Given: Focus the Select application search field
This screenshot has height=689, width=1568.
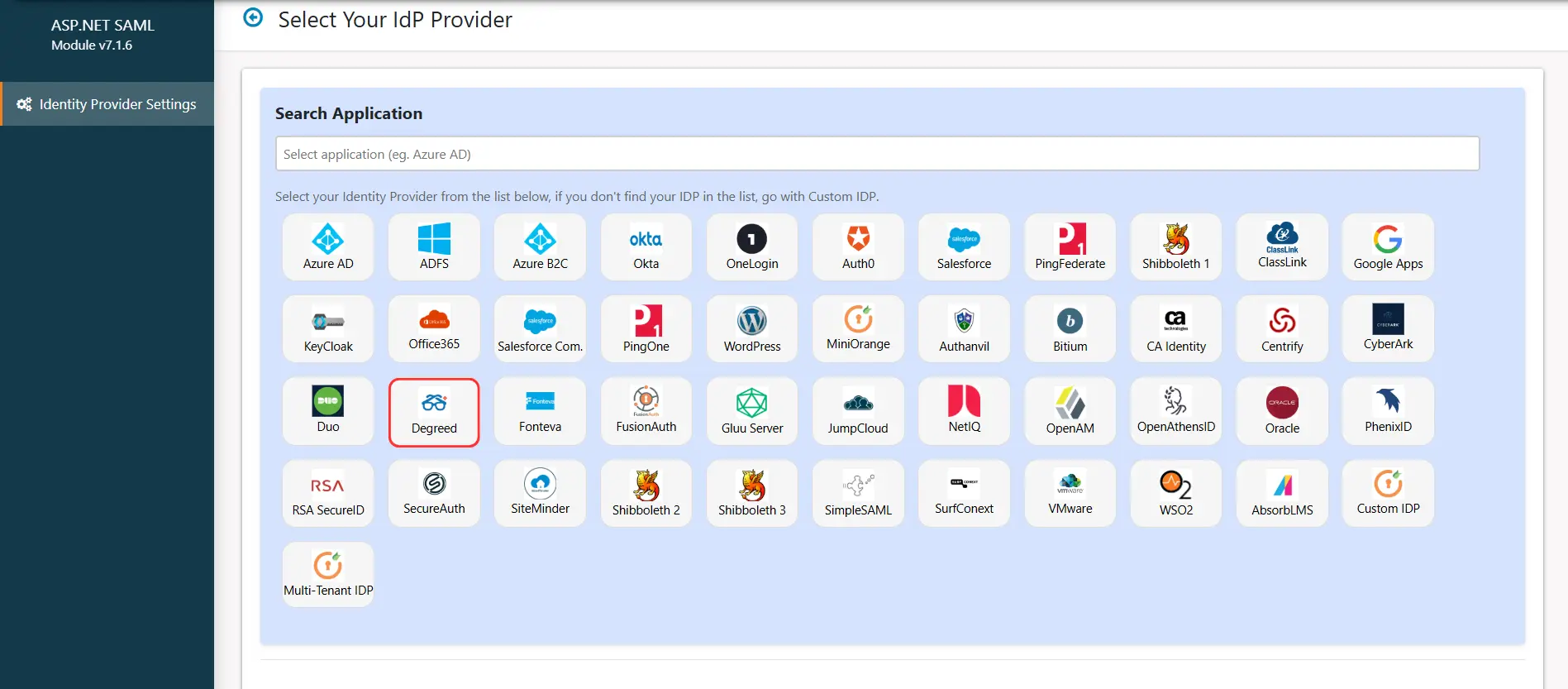Looking at the screenshot, I should 877,154.
